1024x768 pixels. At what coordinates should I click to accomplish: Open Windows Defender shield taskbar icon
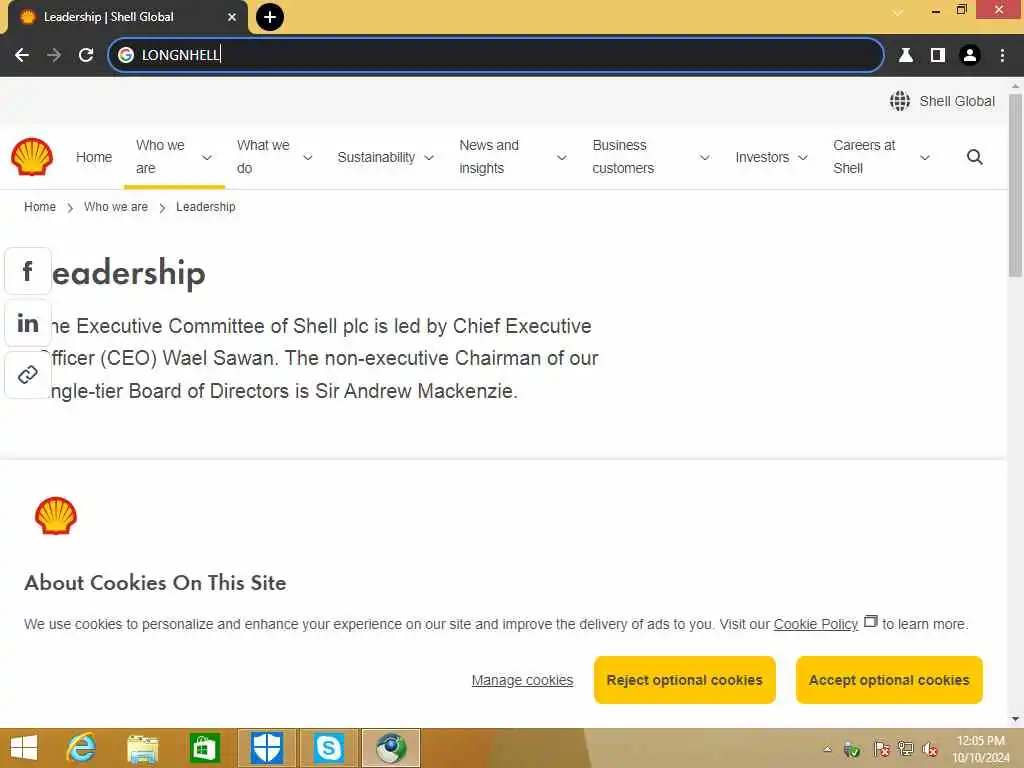tap(267, 748)
